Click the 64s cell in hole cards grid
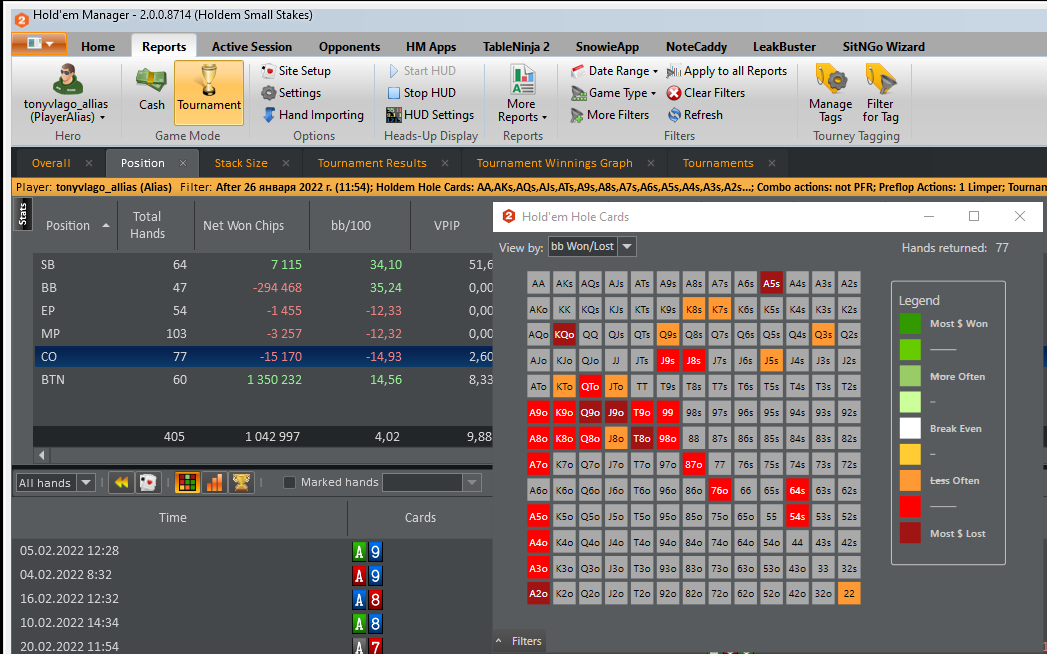This screenshot has width=1047, height=654. (x=797, y=490)
